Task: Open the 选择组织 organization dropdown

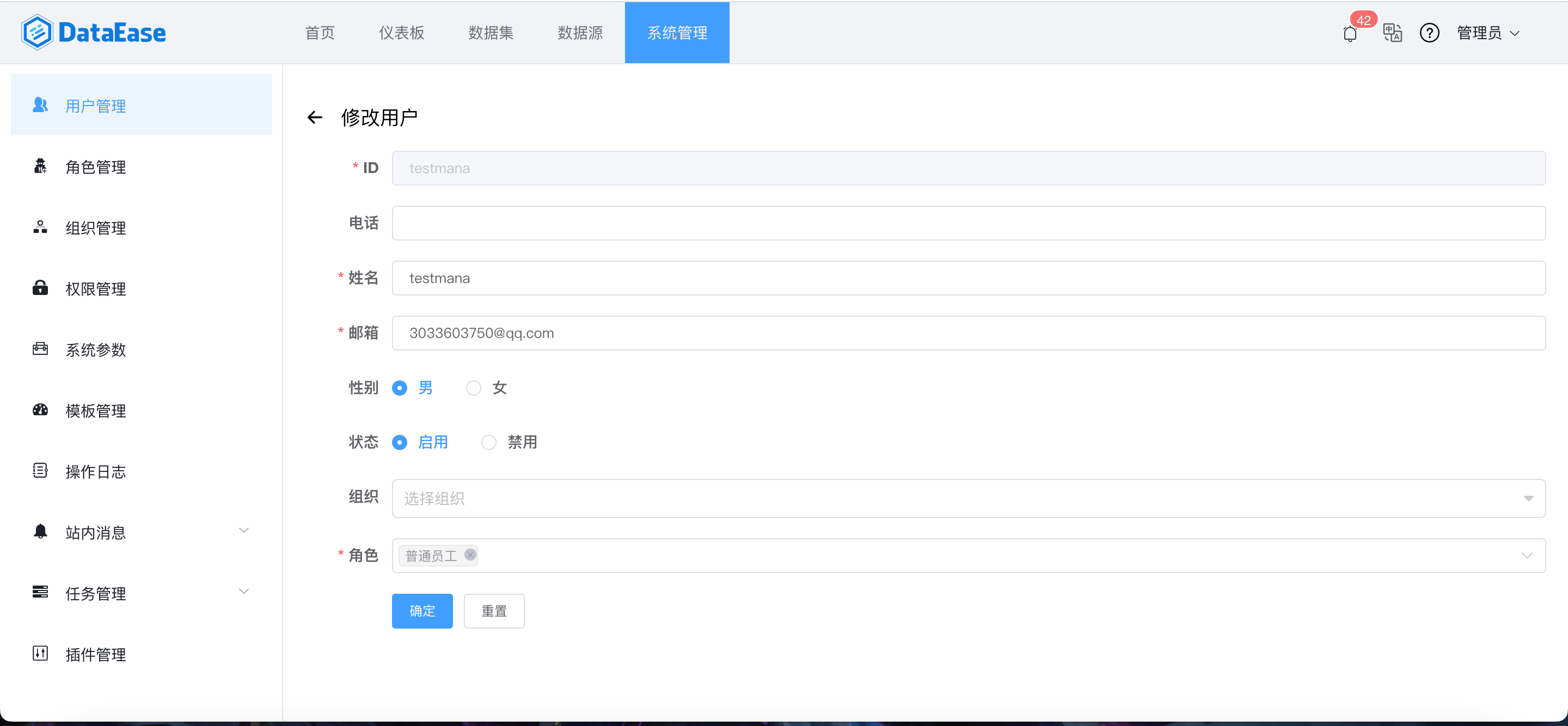Action: coord(969,499)
